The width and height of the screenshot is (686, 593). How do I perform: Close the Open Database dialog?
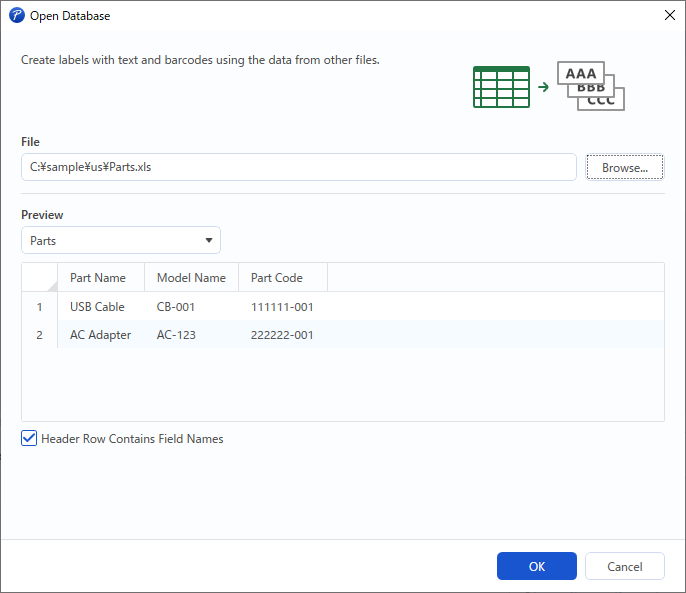[x=669, y=16]
